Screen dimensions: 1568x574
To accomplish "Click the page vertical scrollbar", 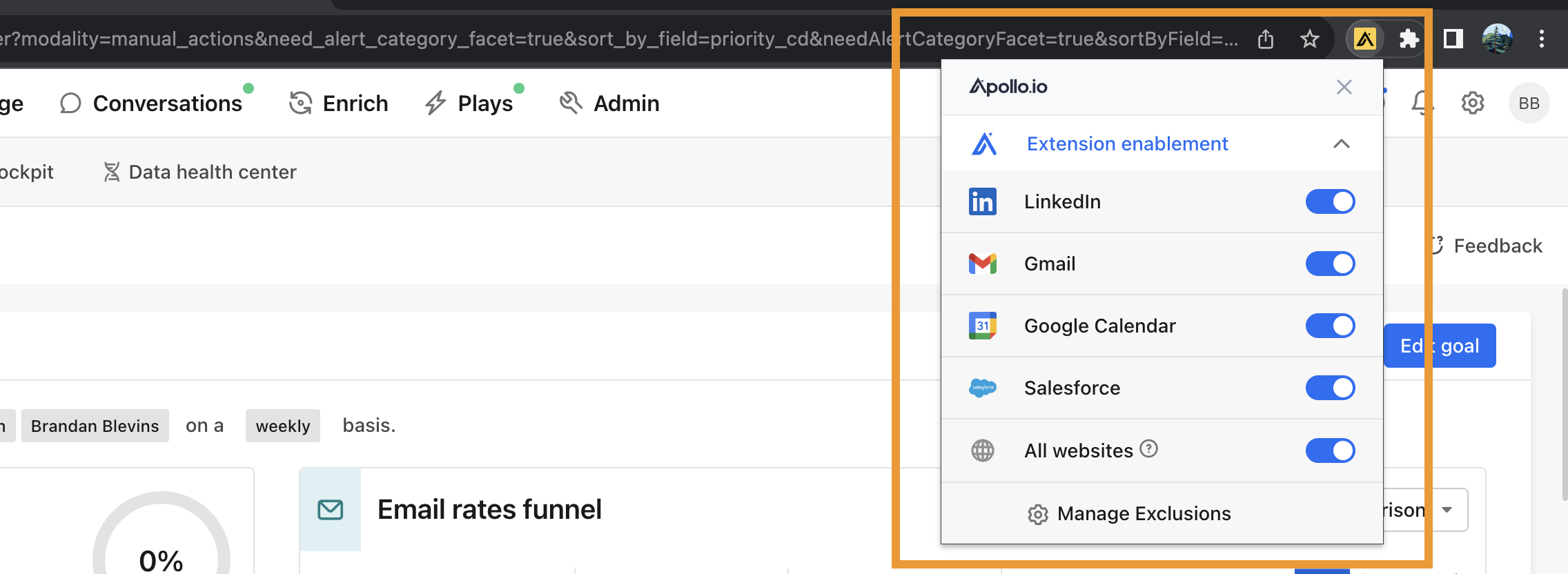I will pos(1564,393).
